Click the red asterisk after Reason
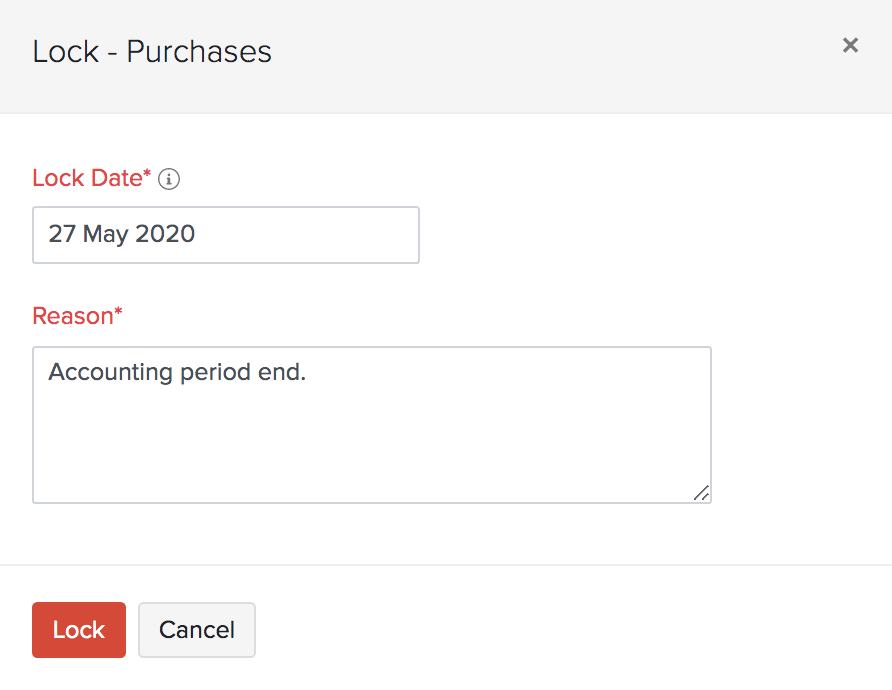The width and height of the screenshot is (892, 690). point(118,314)
